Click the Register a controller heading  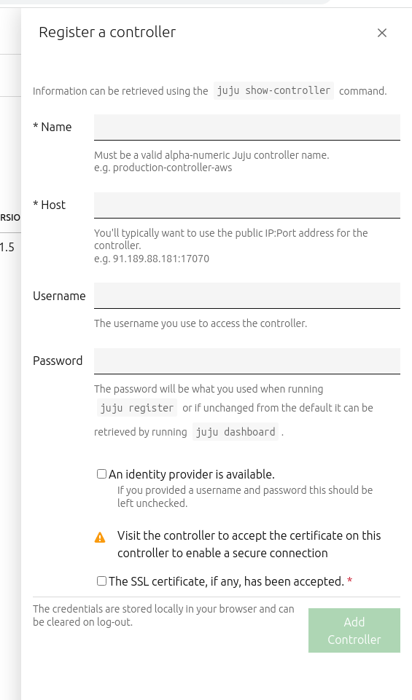pos(107,32)
